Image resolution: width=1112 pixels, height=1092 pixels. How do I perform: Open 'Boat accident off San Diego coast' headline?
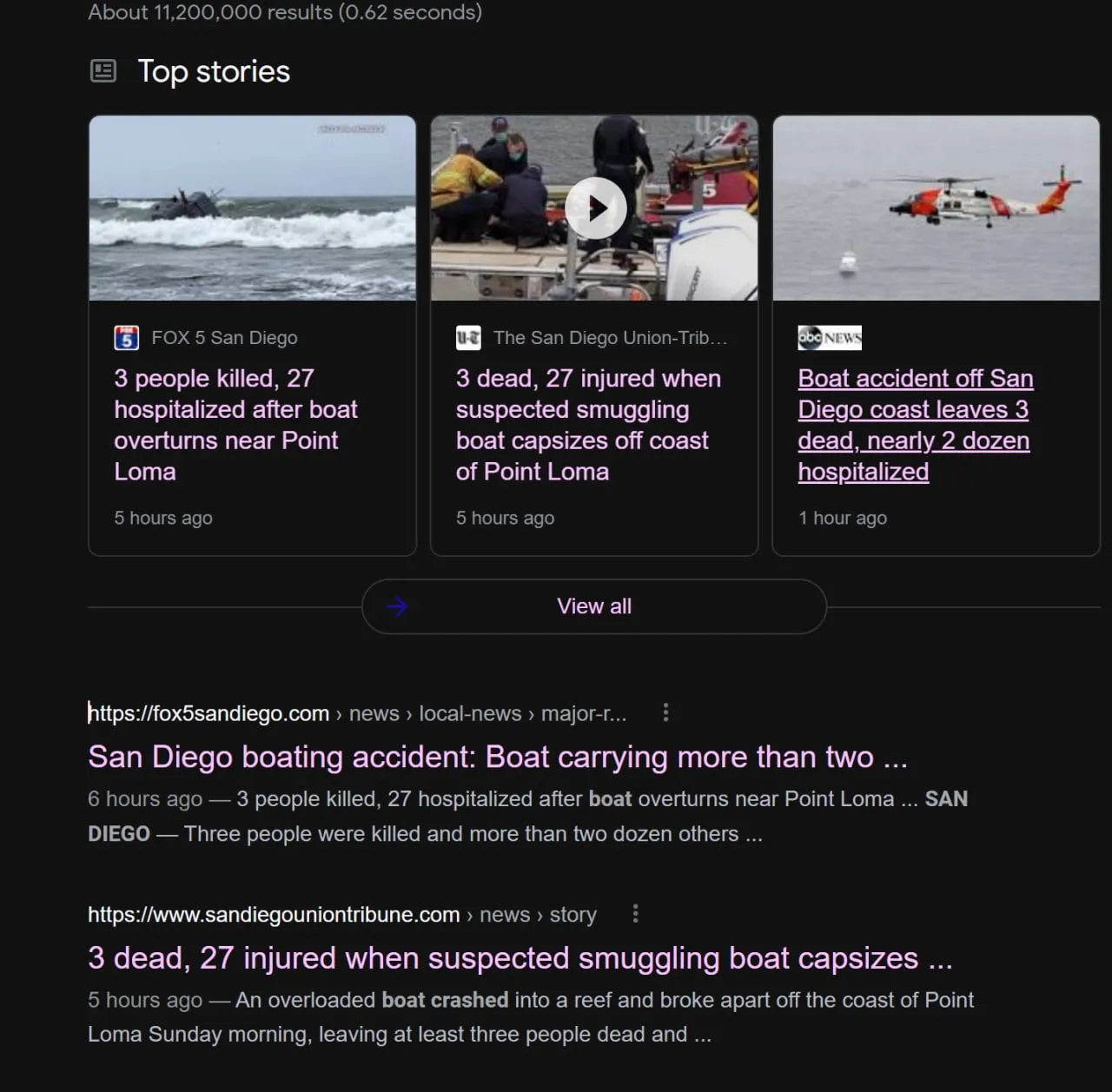916,425
